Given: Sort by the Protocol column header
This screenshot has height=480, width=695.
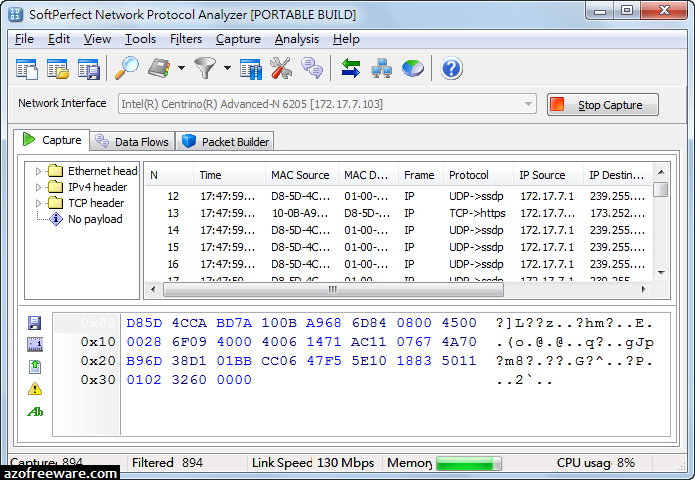Looking at the screenshot, I should (478, 175).
